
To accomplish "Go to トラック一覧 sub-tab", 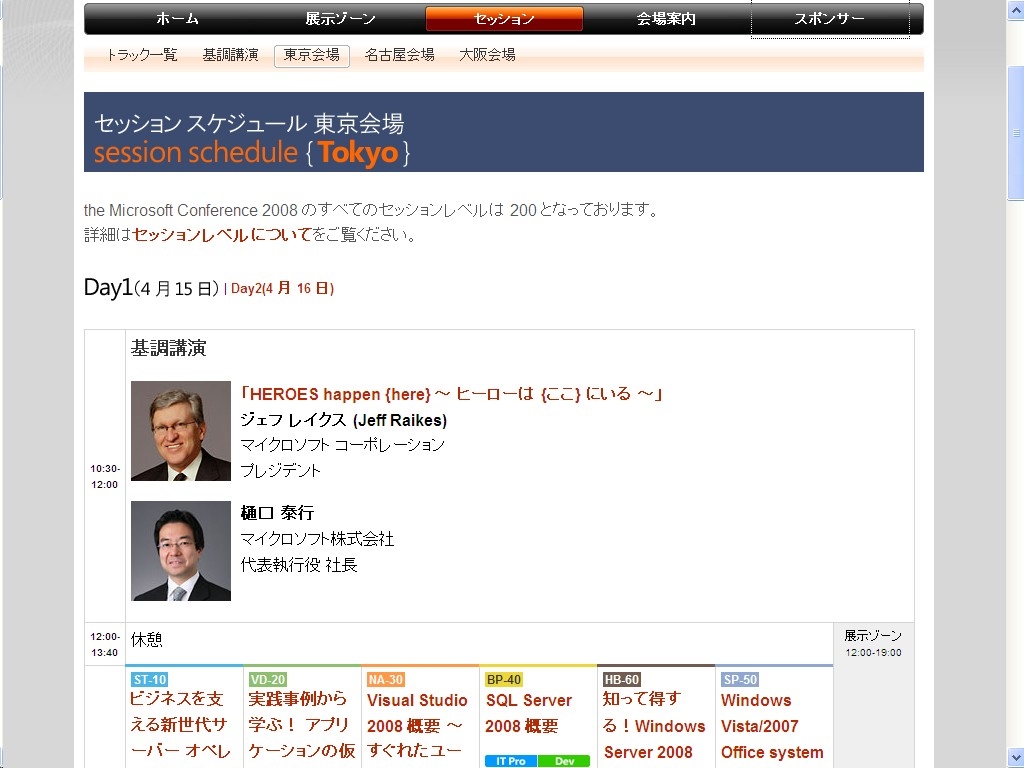I will click(x=142, y=55).
